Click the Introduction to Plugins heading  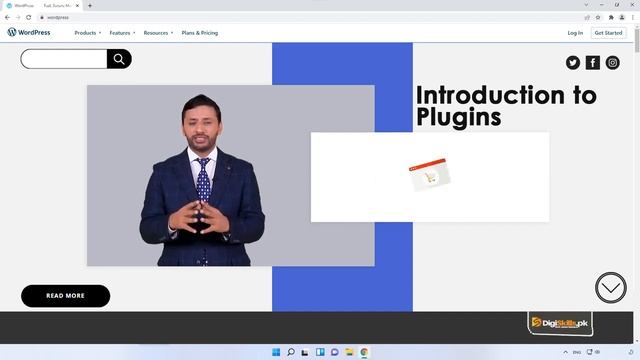(506, 106)
